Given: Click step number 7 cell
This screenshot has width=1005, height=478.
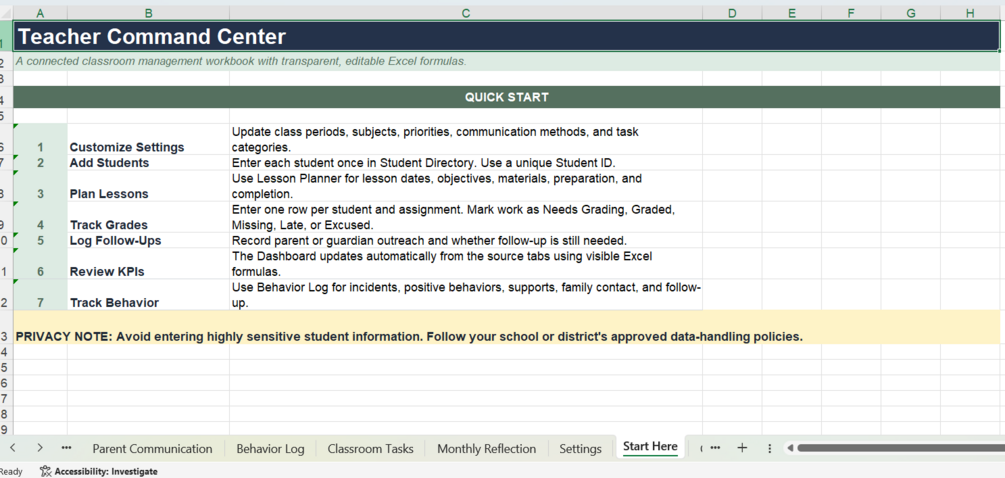Looking at the screenshot, I should (40, 295).
